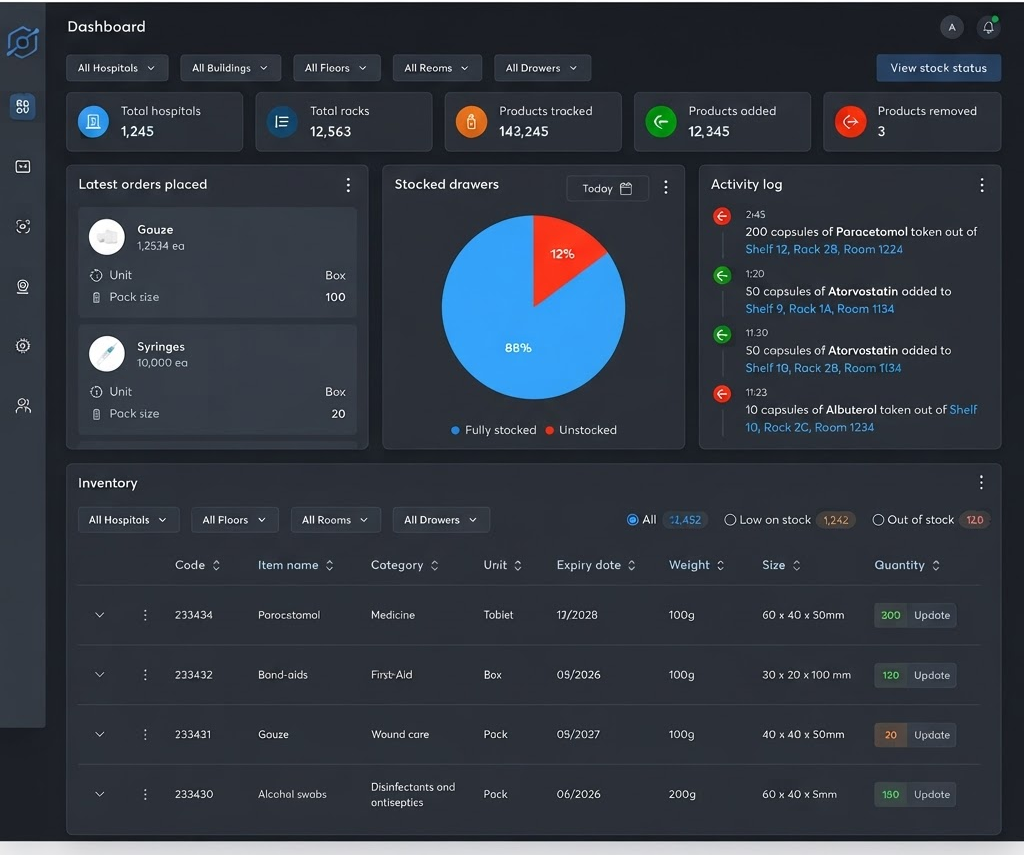Open Shelf 12, Rack 28, Room 1224 link
1024x855 pixels.
coord(824,250)
